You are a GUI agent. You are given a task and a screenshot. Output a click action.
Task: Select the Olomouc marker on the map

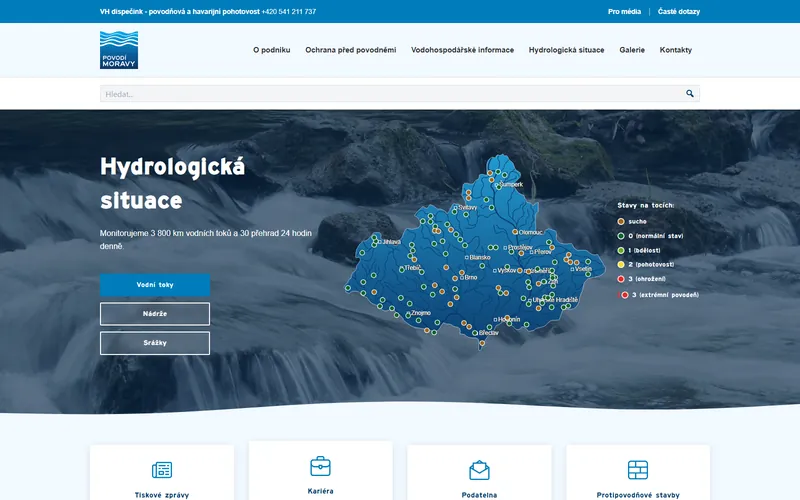[517, 232]
